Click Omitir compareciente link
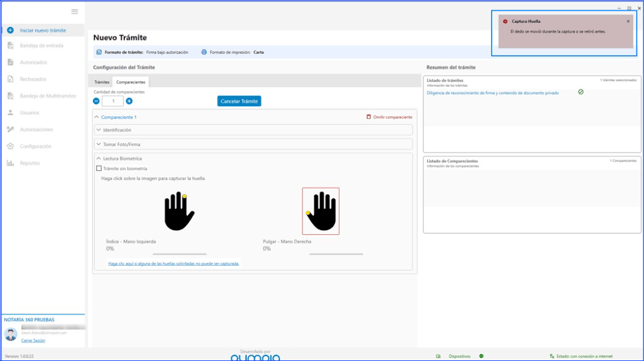The height and width of the screenshot is (361, 644). pyautogui.click(x=393, y=117)
